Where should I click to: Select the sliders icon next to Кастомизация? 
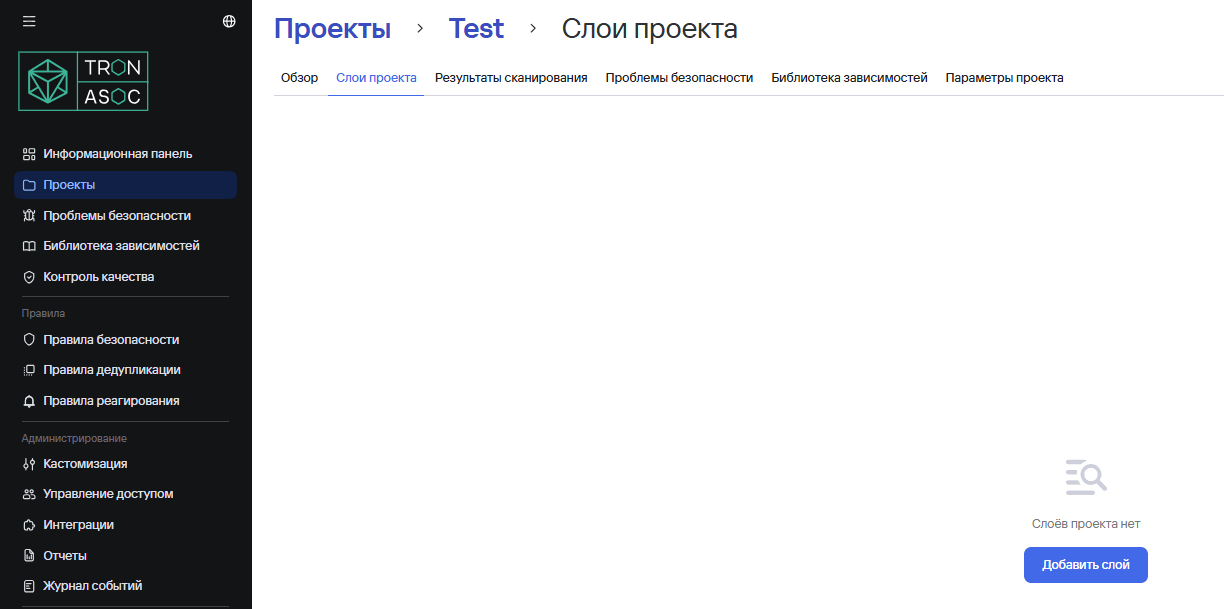pos(28,463)
